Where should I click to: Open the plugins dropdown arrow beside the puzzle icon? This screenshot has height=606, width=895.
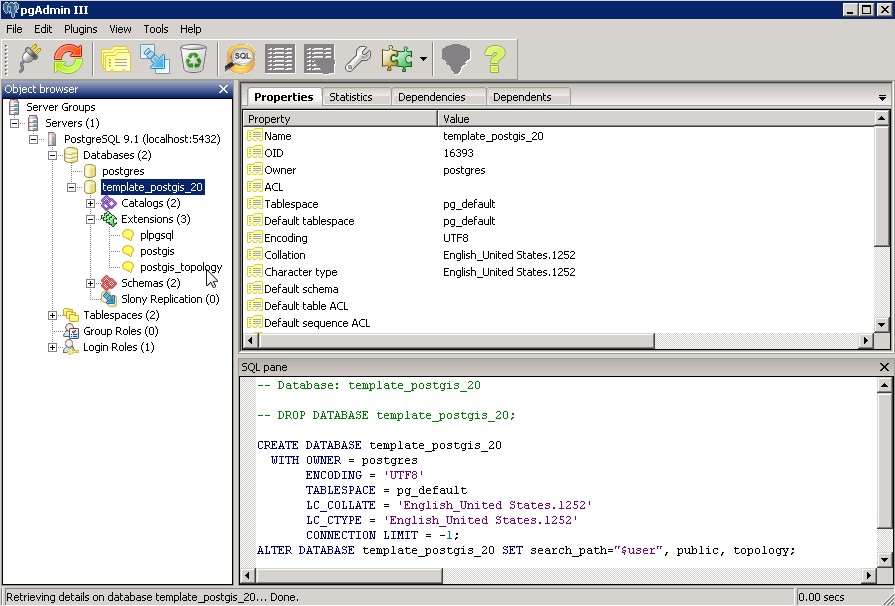coord(423,58)
